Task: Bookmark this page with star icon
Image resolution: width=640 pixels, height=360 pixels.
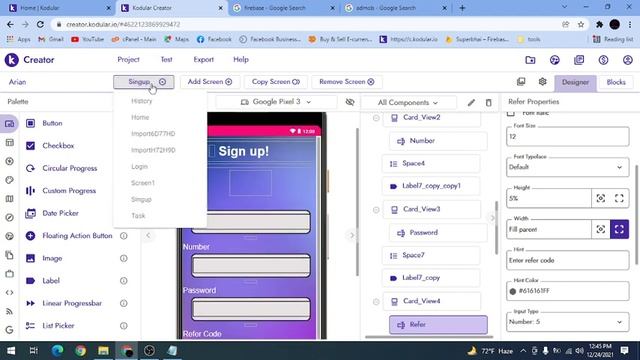Action: click(x=581, y=24)
